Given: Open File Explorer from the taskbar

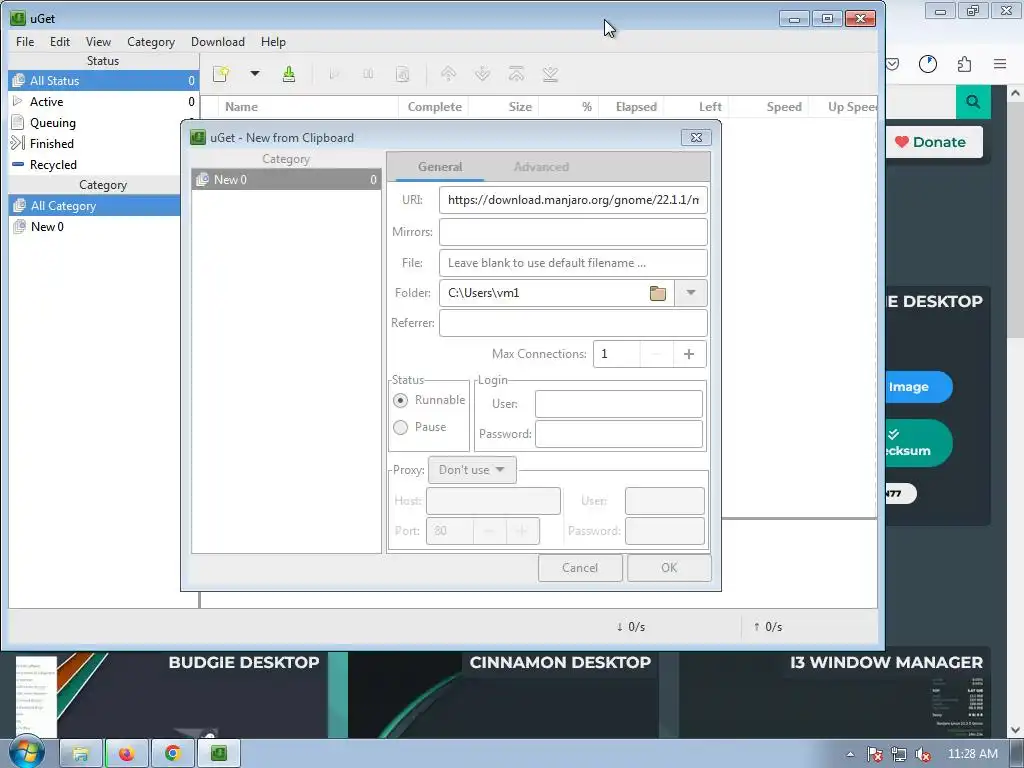Looking at the screenshot, I should pyautogui.click(x=81, y=754).
